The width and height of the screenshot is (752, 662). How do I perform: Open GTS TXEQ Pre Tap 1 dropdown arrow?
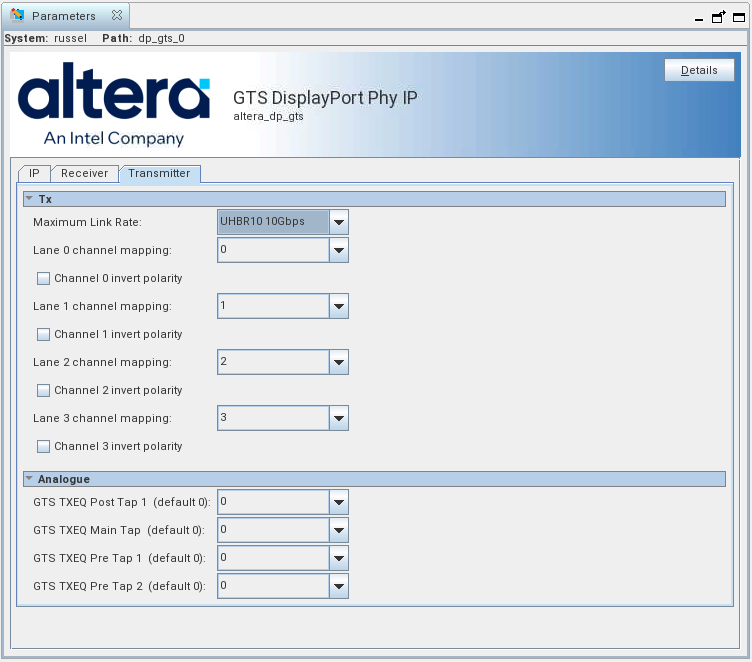(x=339, y=558)
